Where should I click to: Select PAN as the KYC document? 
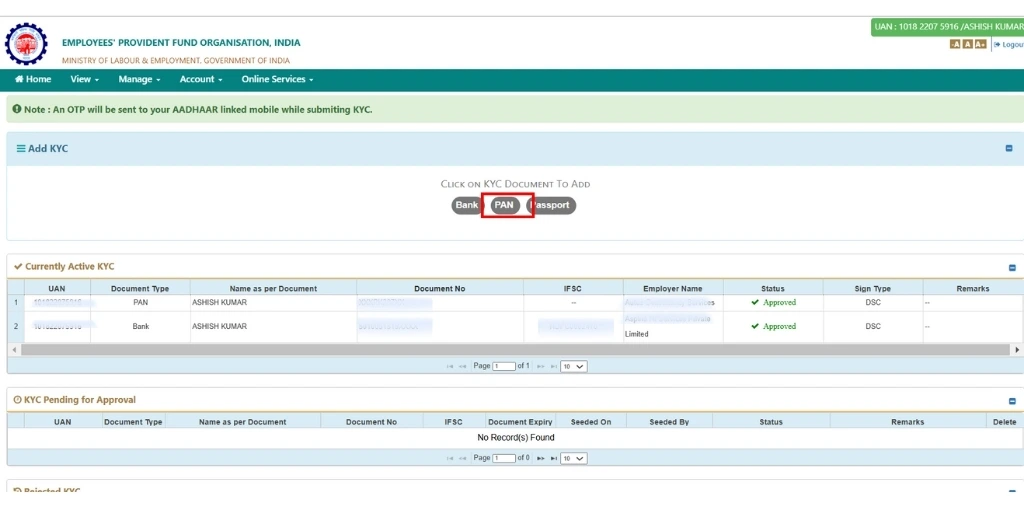(504, 205)
